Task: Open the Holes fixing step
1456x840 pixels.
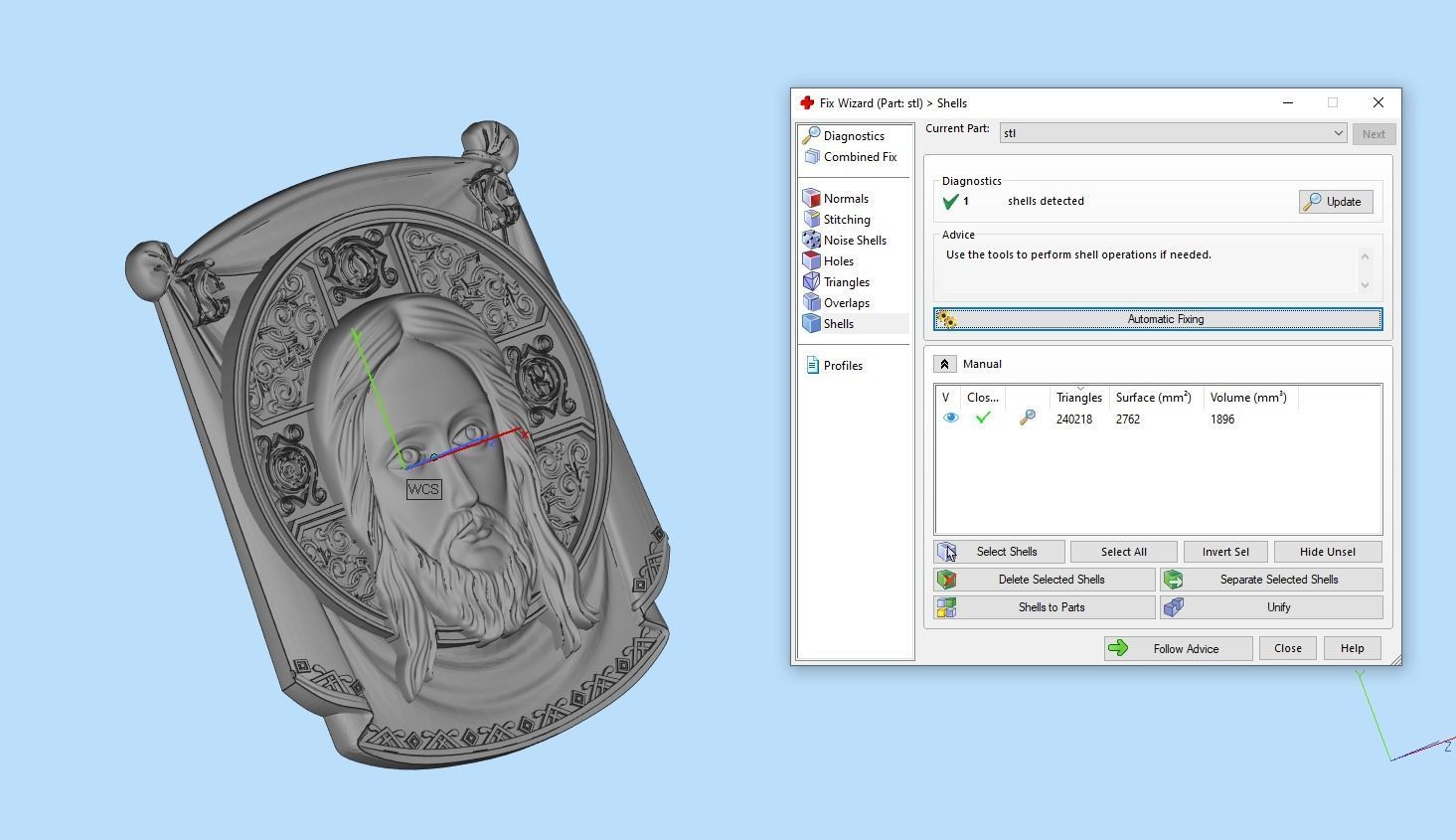Action: coord(829,261)
